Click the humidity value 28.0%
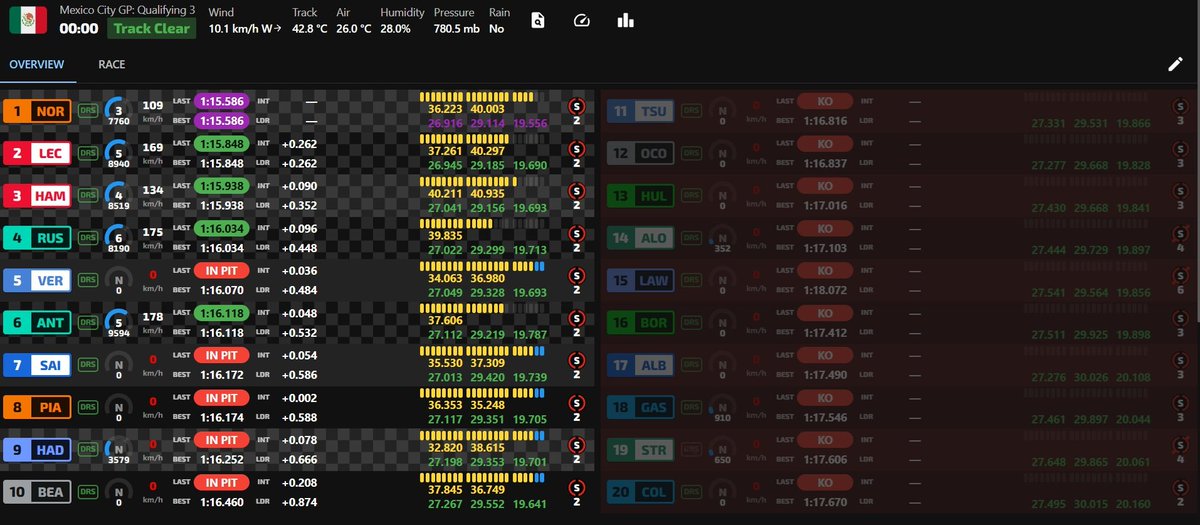This screenshot has height=525, width=1200. click(x=396, y=28)
